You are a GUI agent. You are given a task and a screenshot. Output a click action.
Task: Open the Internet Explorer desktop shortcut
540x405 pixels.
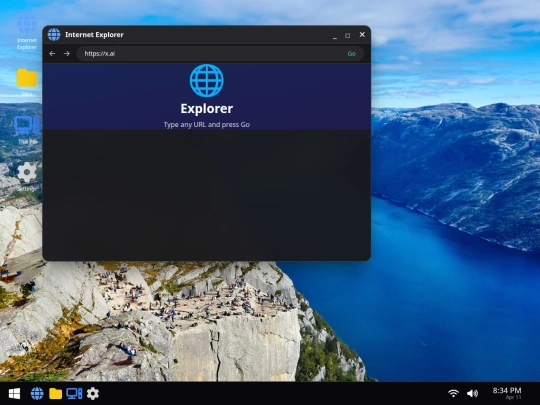(x=27, y=32)
